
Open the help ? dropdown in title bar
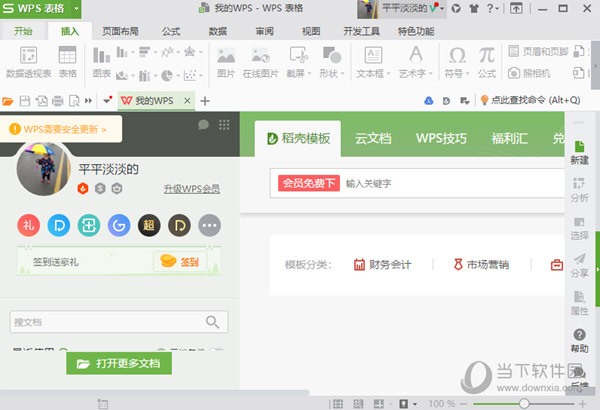tap(492, 8)
